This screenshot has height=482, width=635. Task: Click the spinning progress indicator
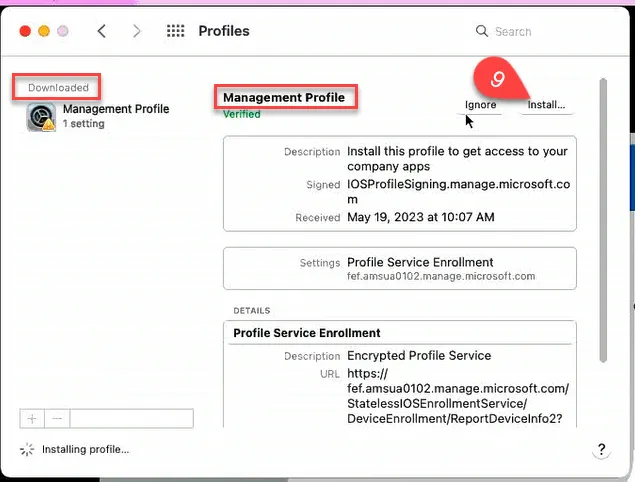coord(27,450)
